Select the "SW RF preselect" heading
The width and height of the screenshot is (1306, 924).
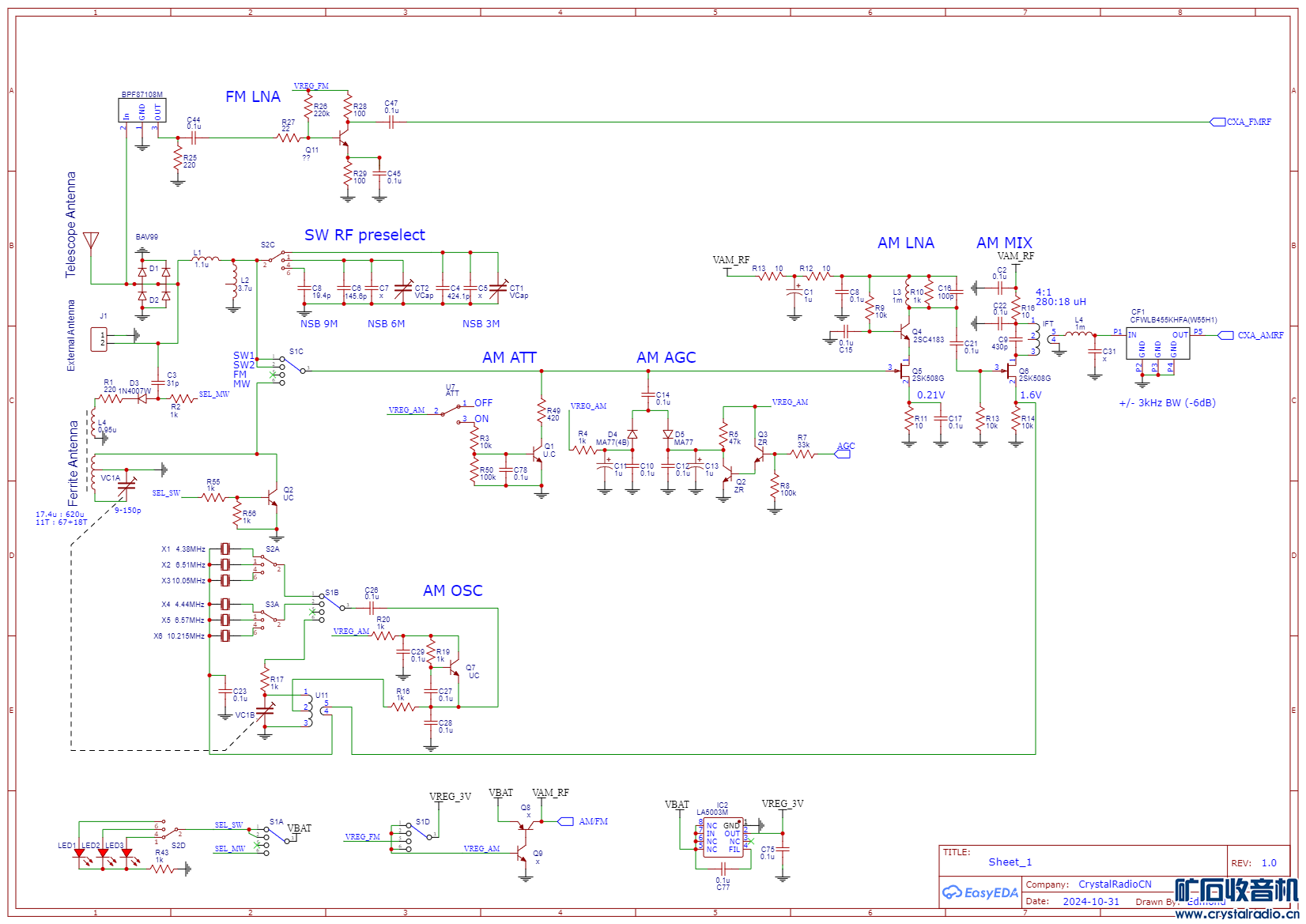coord(364,235)
